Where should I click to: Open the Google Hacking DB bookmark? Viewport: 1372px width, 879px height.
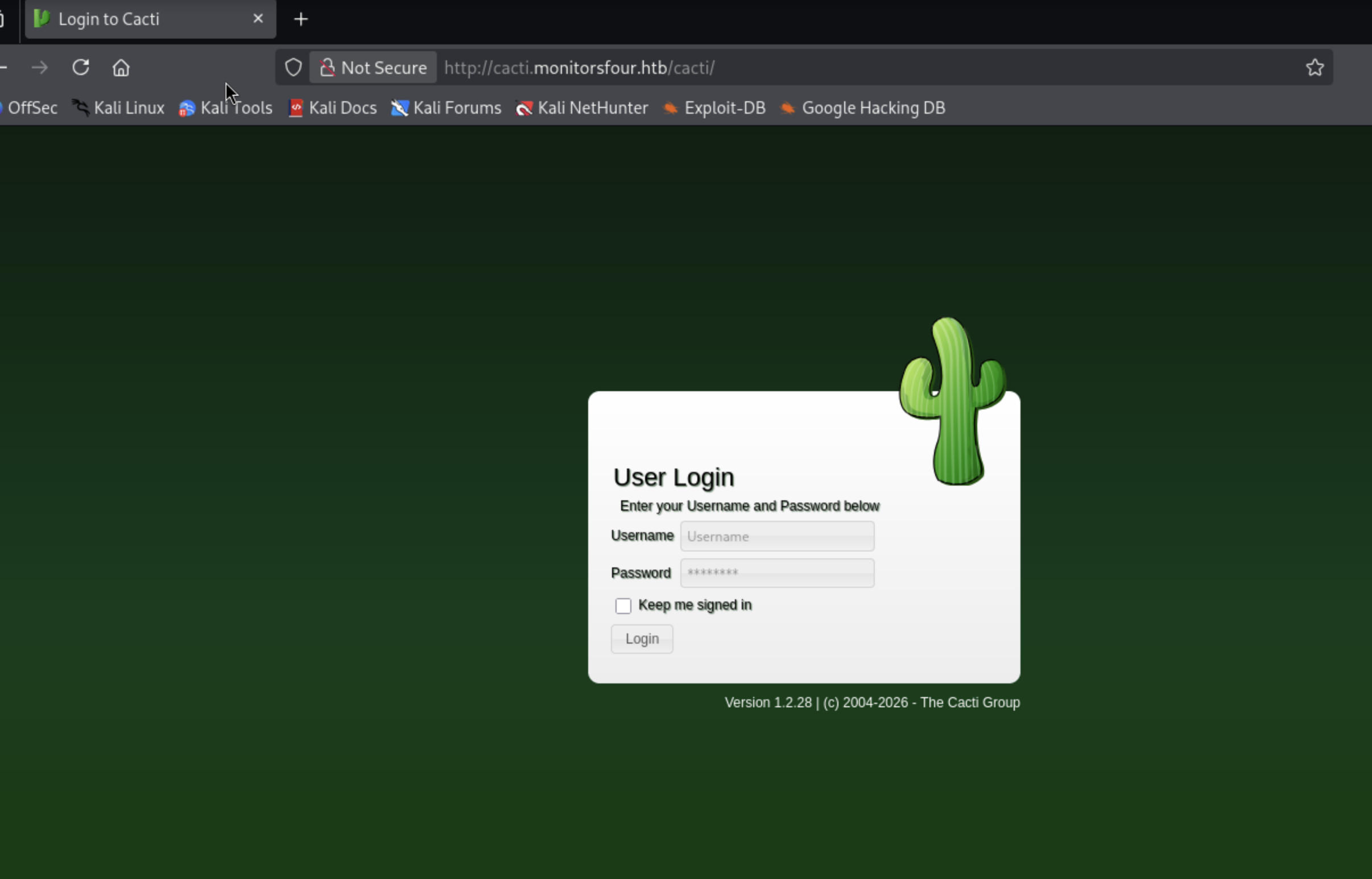click(x=863, y=107)
